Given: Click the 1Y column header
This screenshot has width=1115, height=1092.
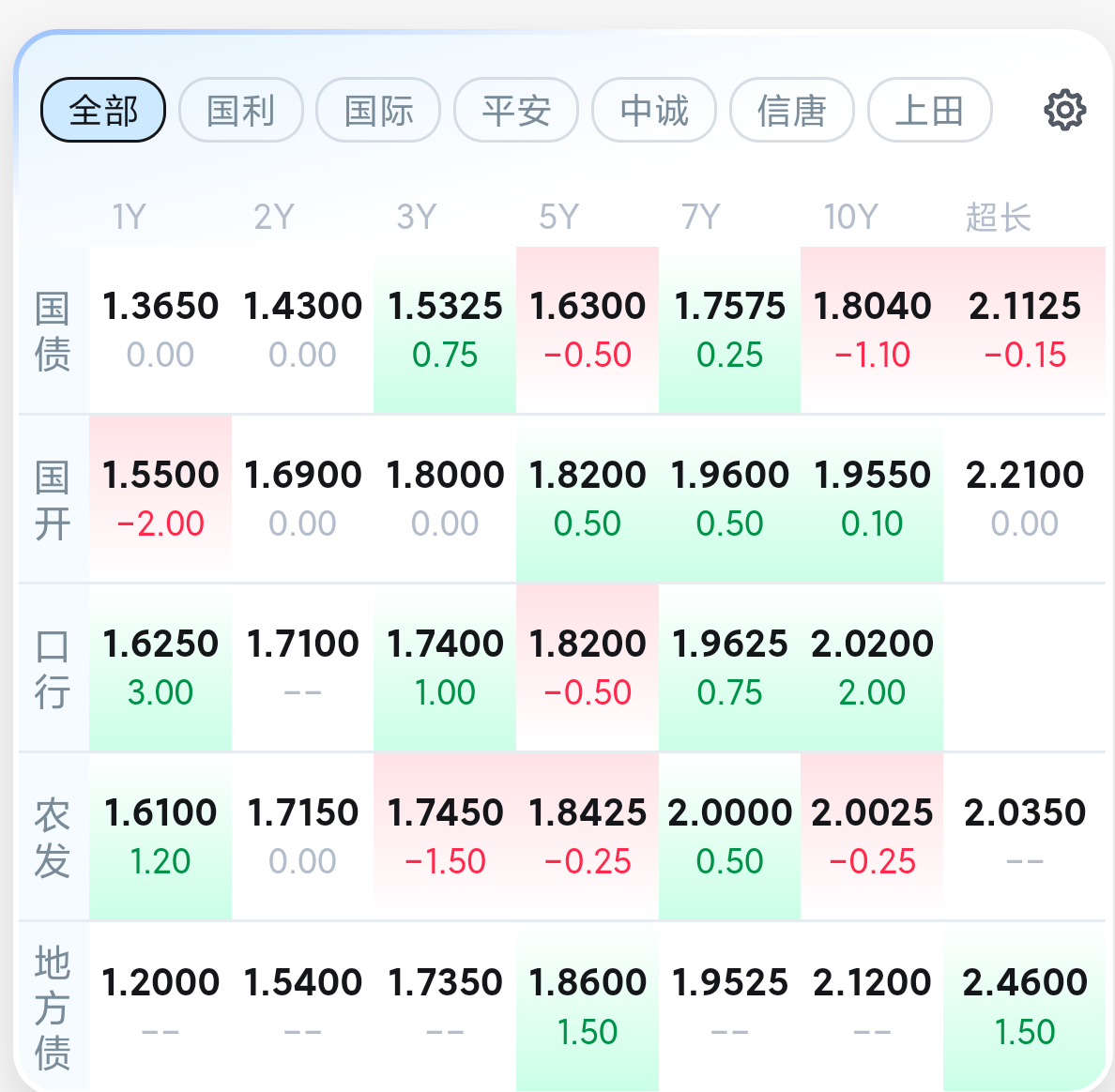Looking at the screenshot, I should (x=129, y=217).
